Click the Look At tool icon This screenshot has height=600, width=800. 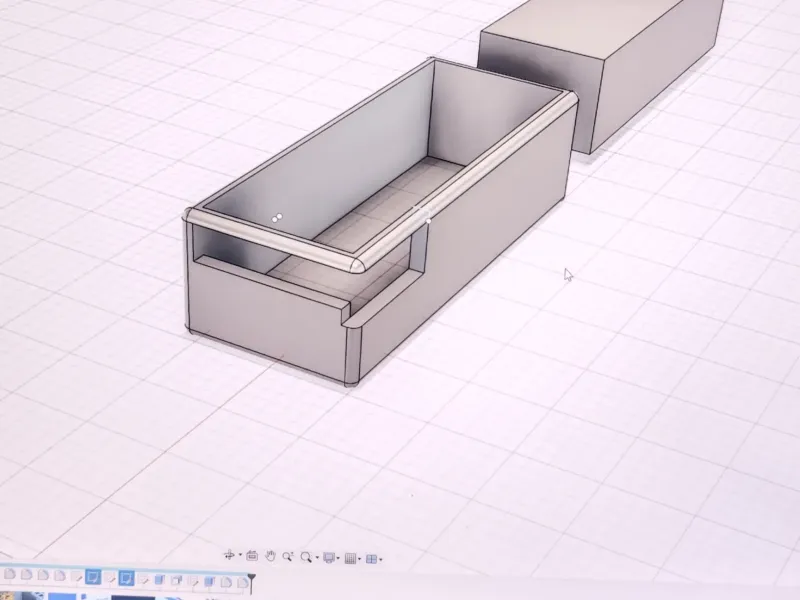(252, 556)
